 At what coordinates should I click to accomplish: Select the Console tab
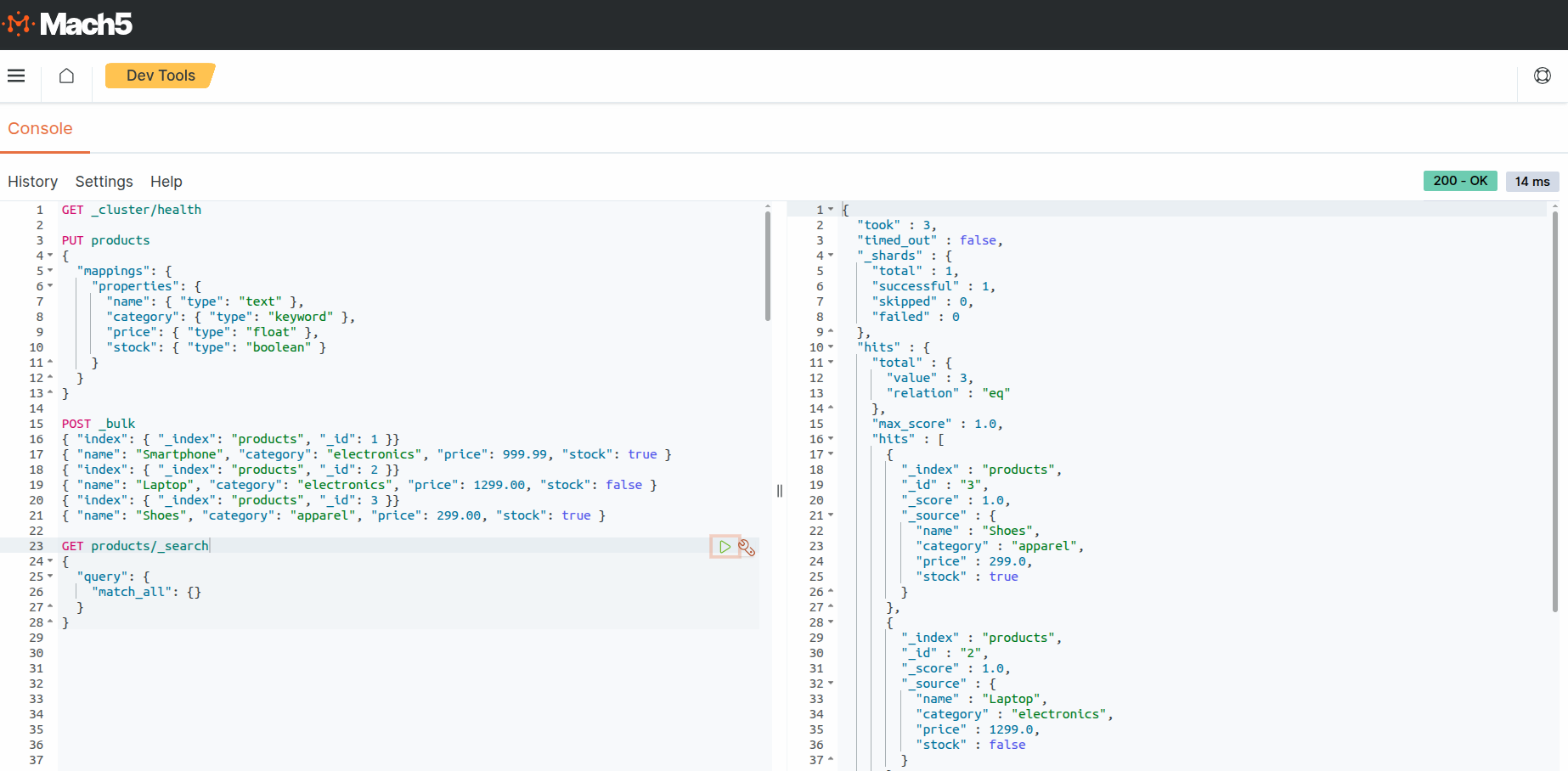[x=40, y=128]
